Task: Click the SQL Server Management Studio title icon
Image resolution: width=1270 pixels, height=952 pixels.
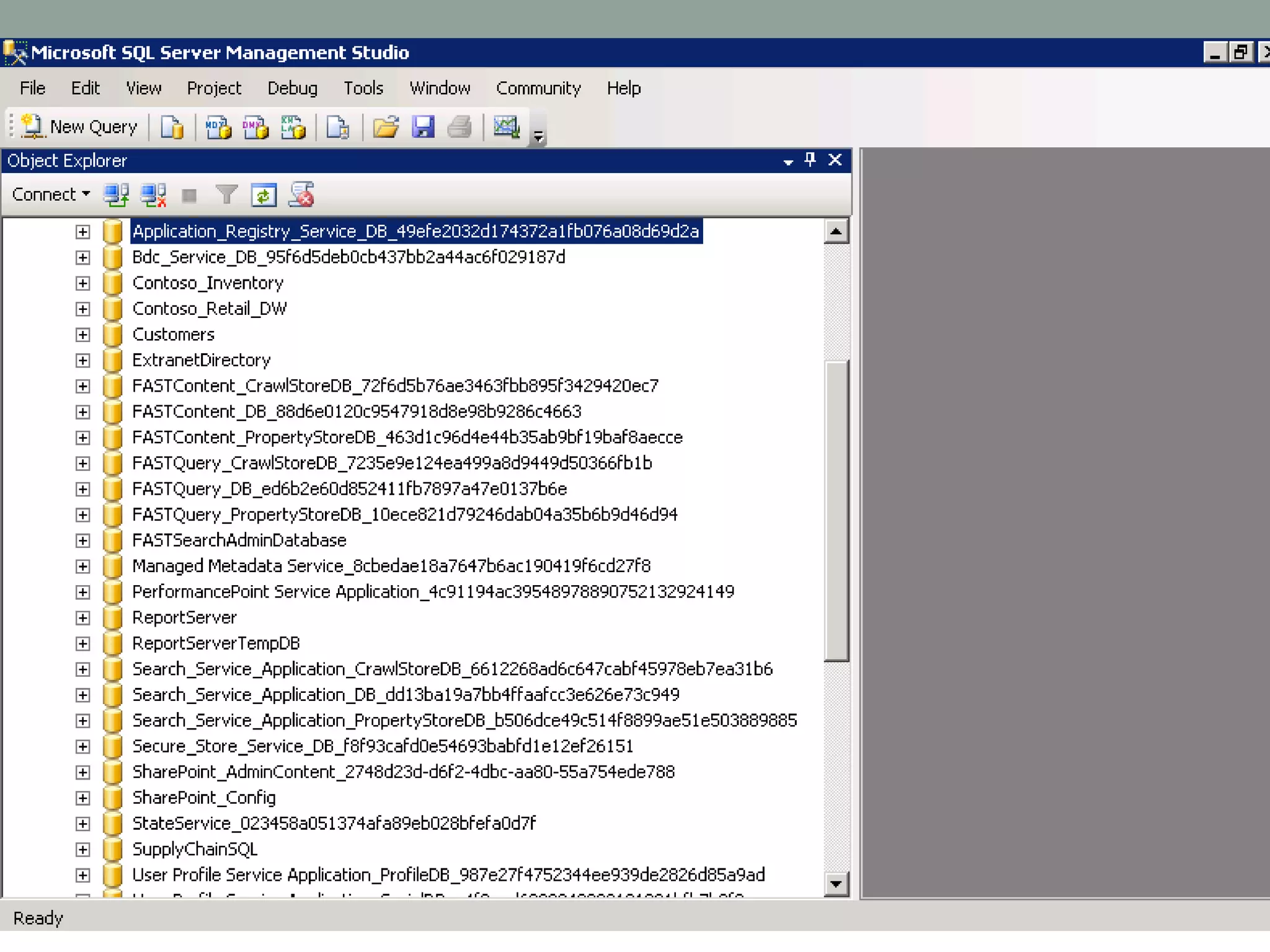Action: [x=15, y=53]
